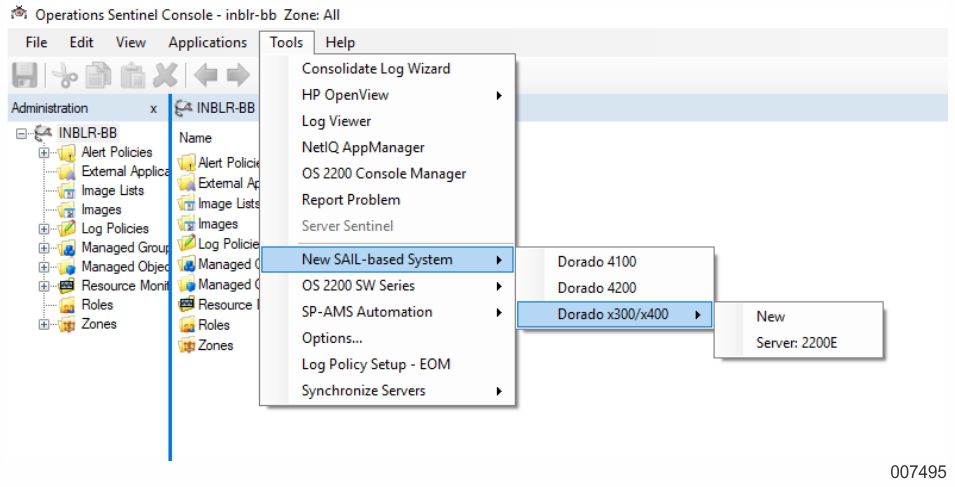Close the Administration panel
Viewport: 955px width, 487px height.
pos(152,109)
